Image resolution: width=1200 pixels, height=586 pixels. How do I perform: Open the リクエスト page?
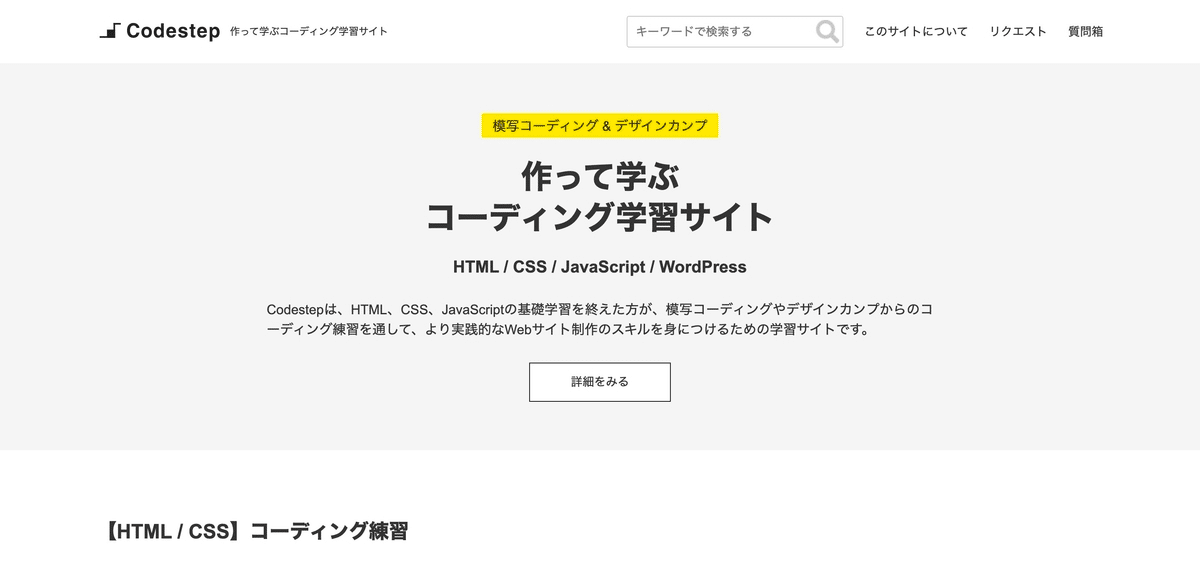click(x=1017, y=31)
